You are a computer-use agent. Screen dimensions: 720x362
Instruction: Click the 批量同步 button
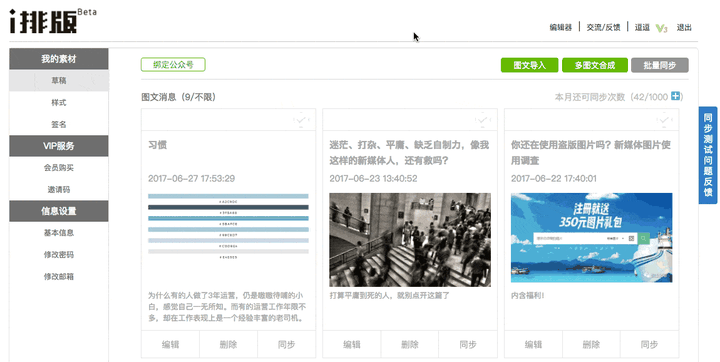(660, 65)
